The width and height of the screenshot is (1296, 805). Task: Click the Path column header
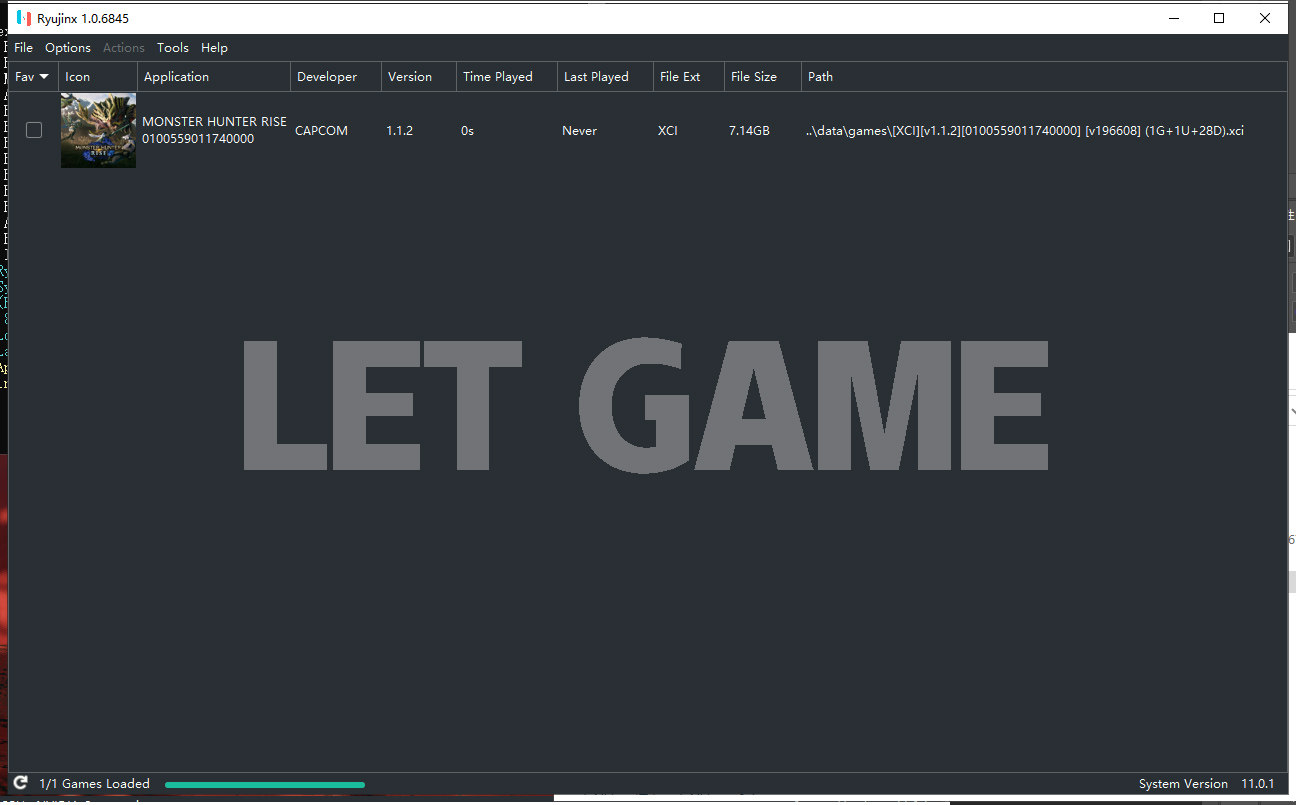(x=820, y=77)
